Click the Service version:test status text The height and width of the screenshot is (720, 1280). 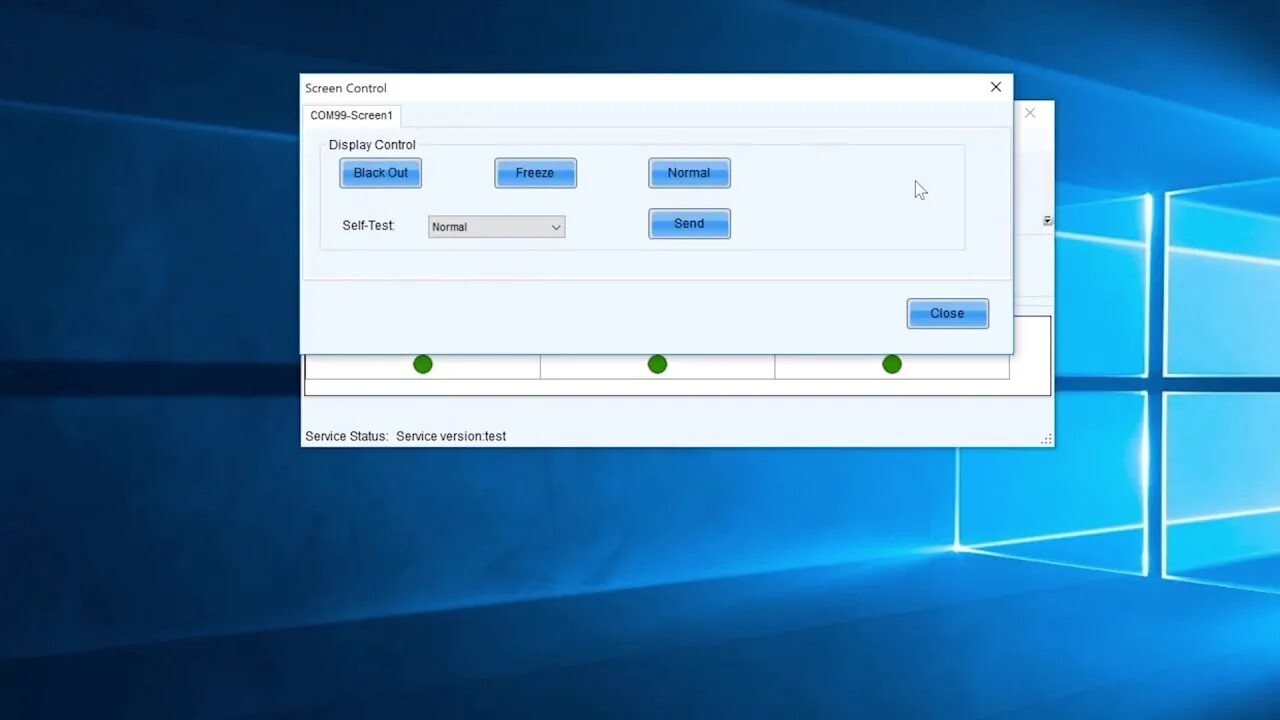(451, 436)
